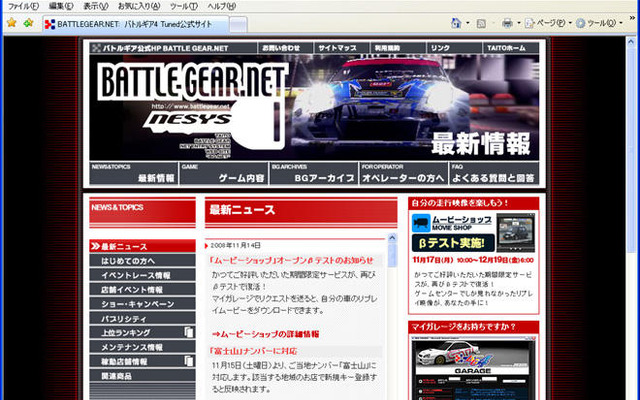Viewport: 640px width, 400px height.
Task: Open the ムービーショップ MOVIE SHOP title link
Action: [x=462, y=222]
